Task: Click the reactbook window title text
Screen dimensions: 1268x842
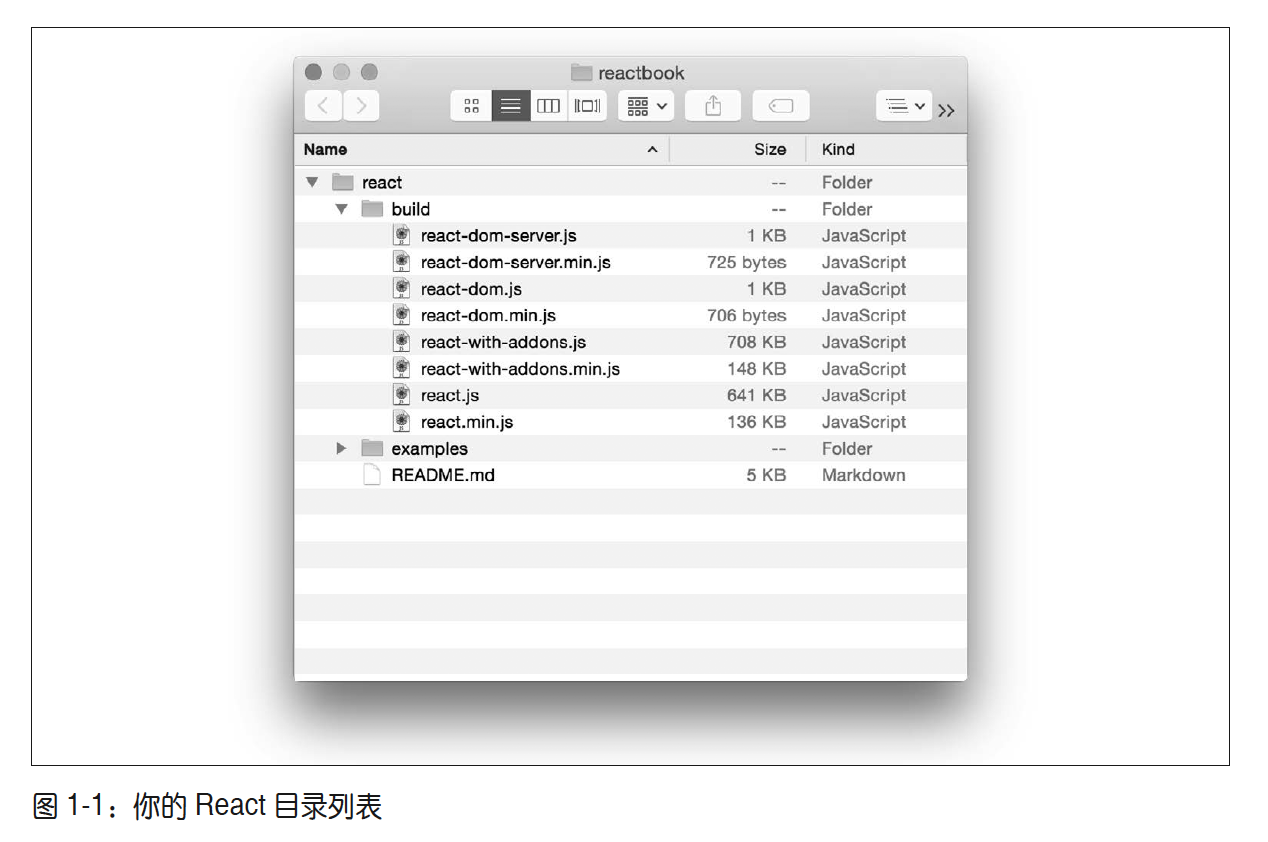Action: 641,73
